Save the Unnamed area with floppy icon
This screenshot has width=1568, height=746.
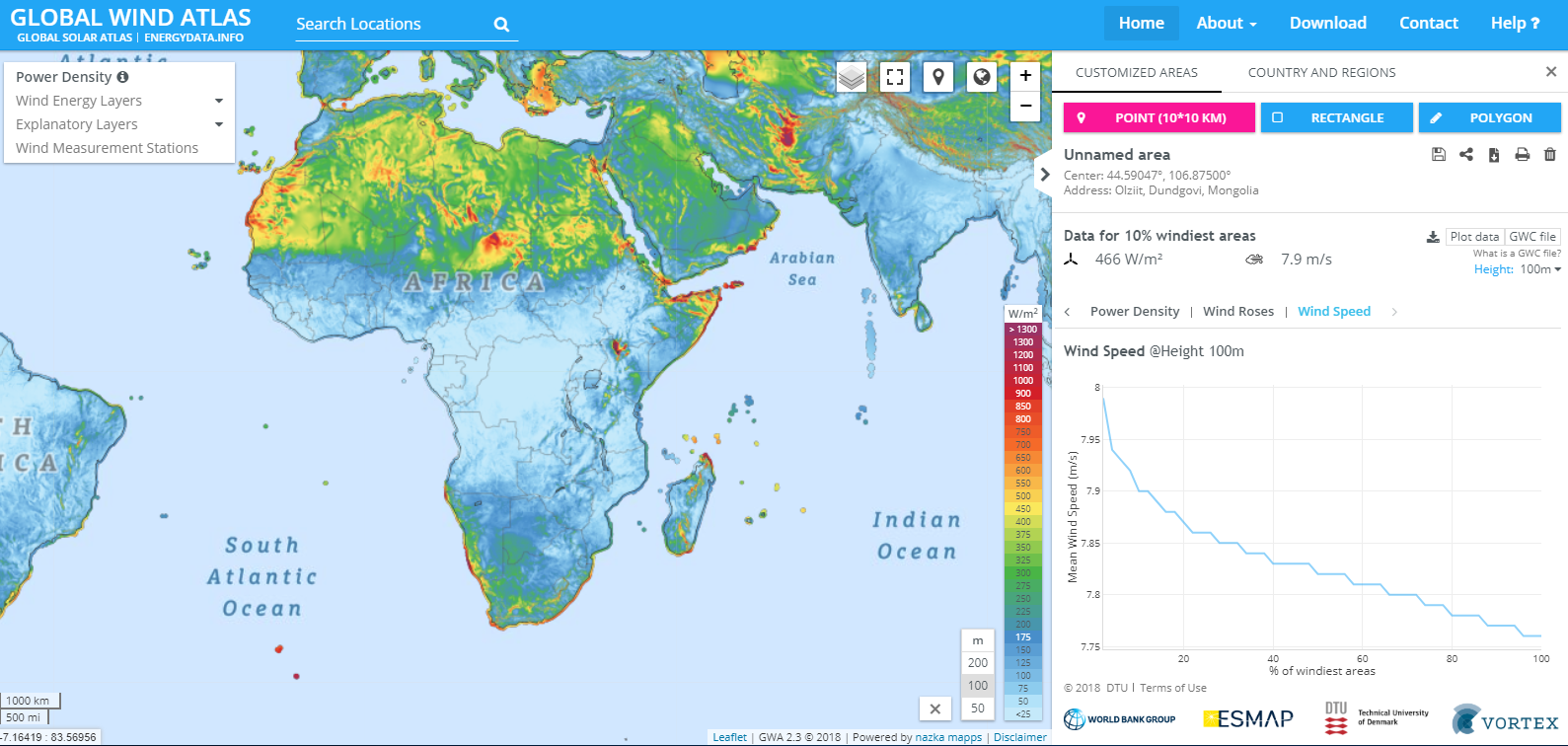pos(1439,155)
